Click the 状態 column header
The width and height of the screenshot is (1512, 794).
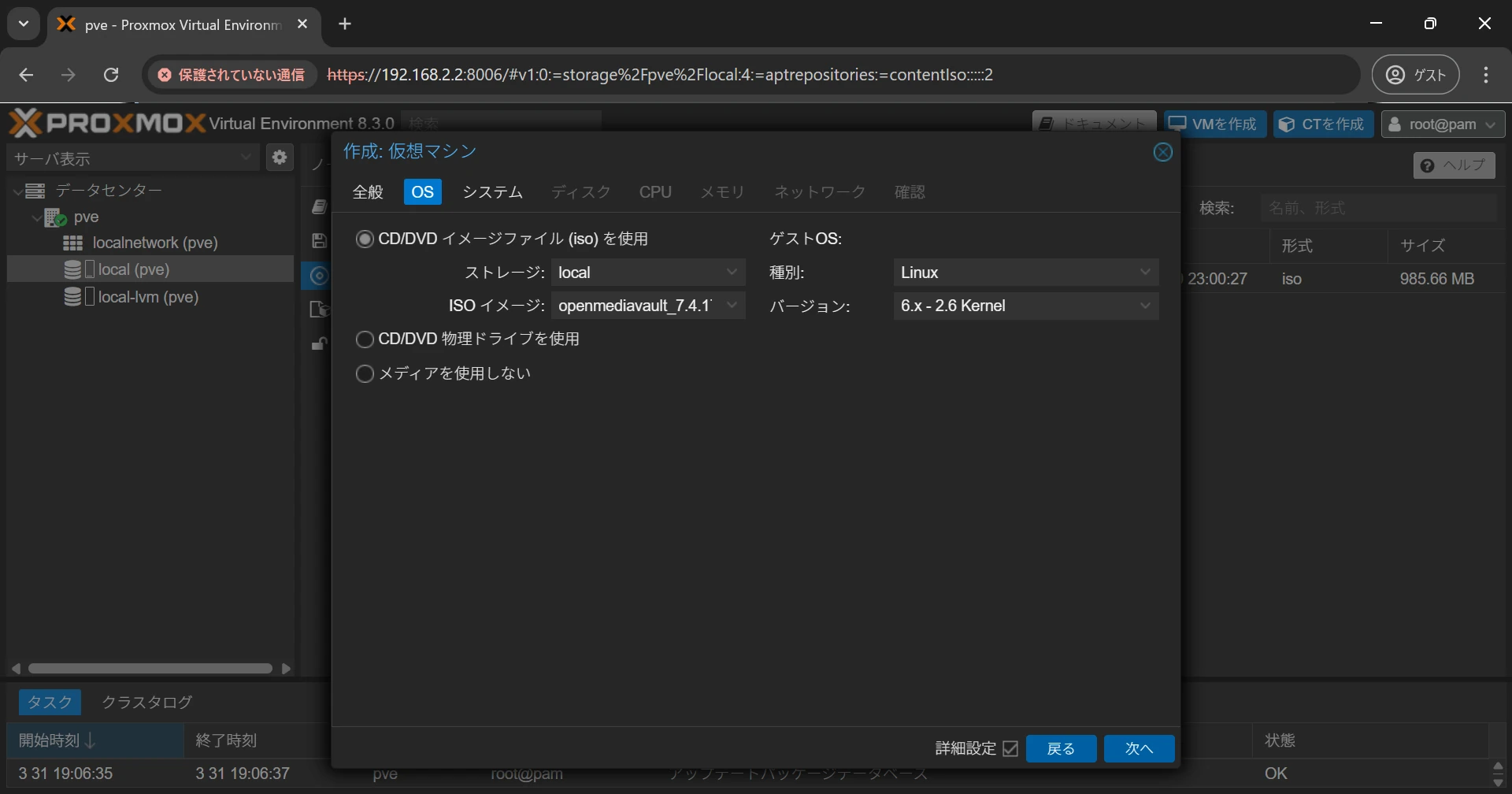[1370, 740]
